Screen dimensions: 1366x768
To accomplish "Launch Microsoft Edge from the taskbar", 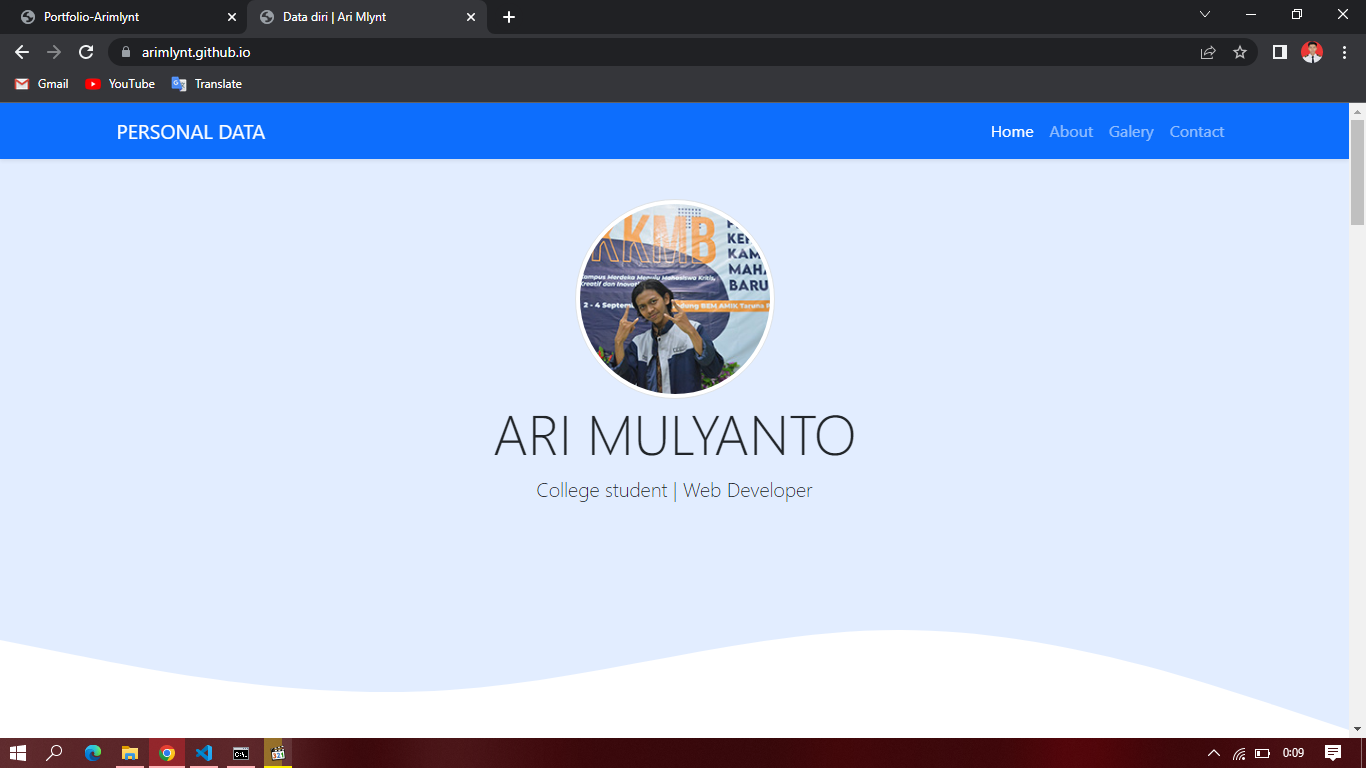I will (x=93, y=753).
